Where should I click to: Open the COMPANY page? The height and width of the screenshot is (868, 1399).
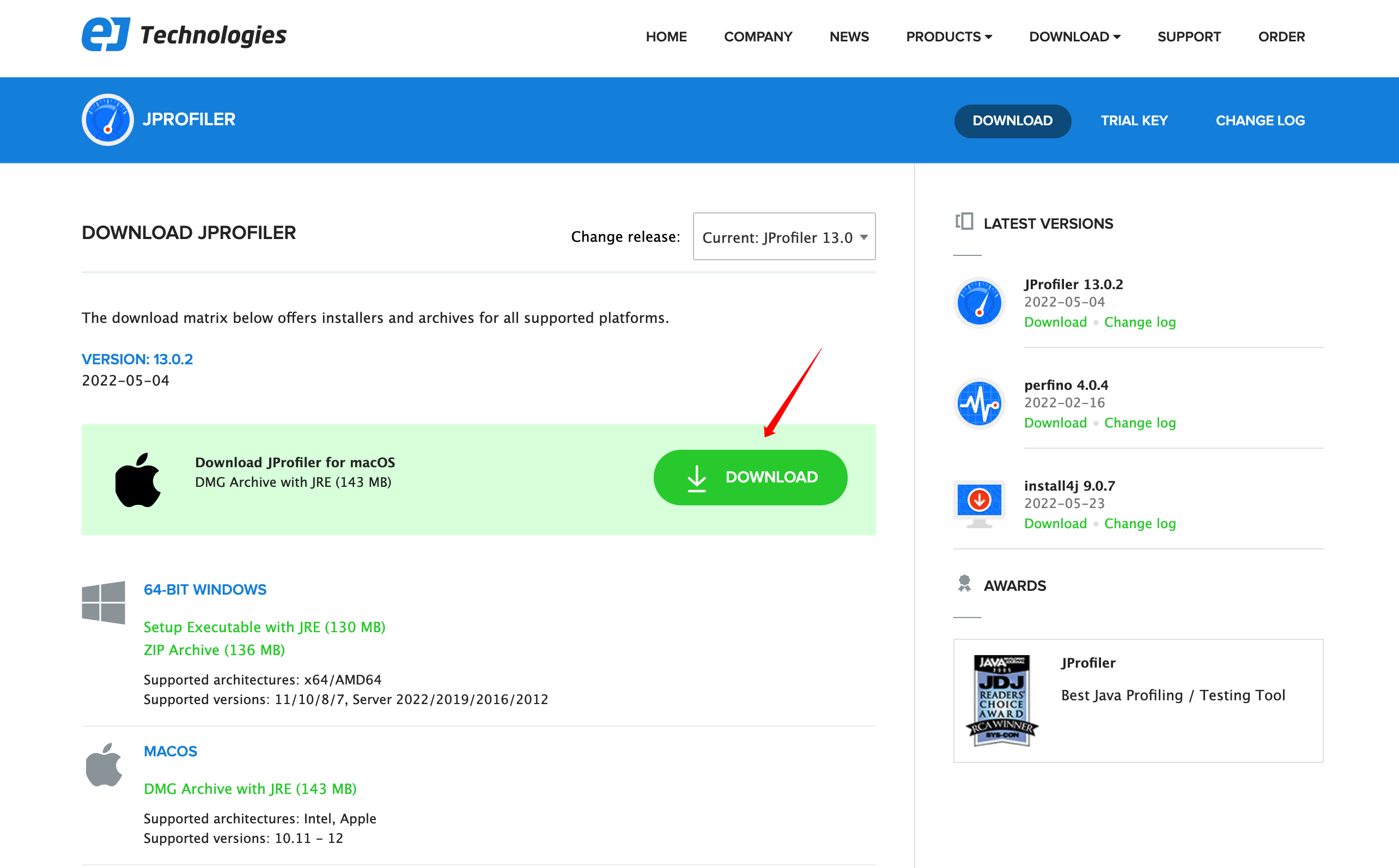[758, 36]
